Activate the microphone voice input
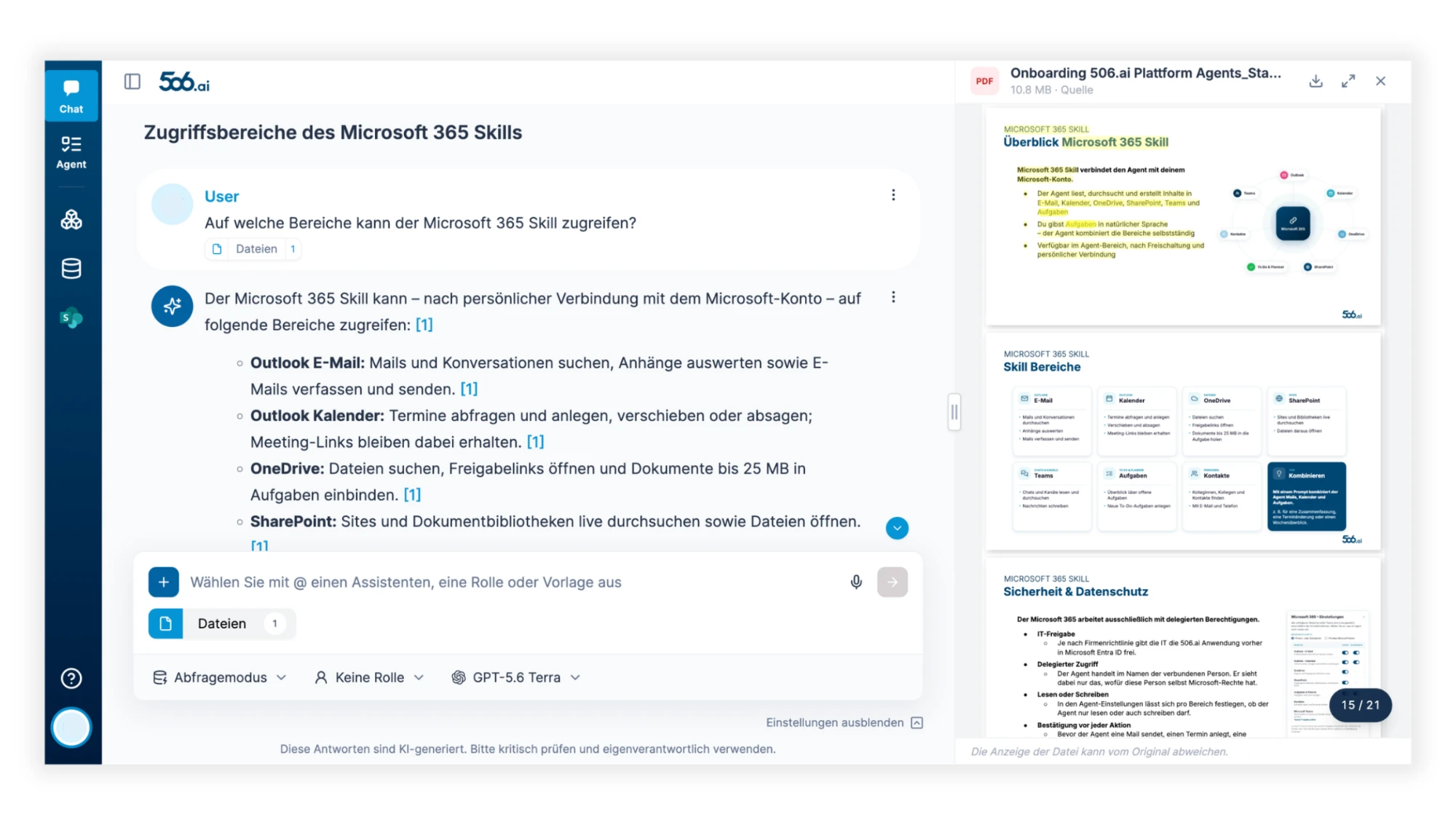This screenshot has width=1456, height=825. [x=856, y=582]
